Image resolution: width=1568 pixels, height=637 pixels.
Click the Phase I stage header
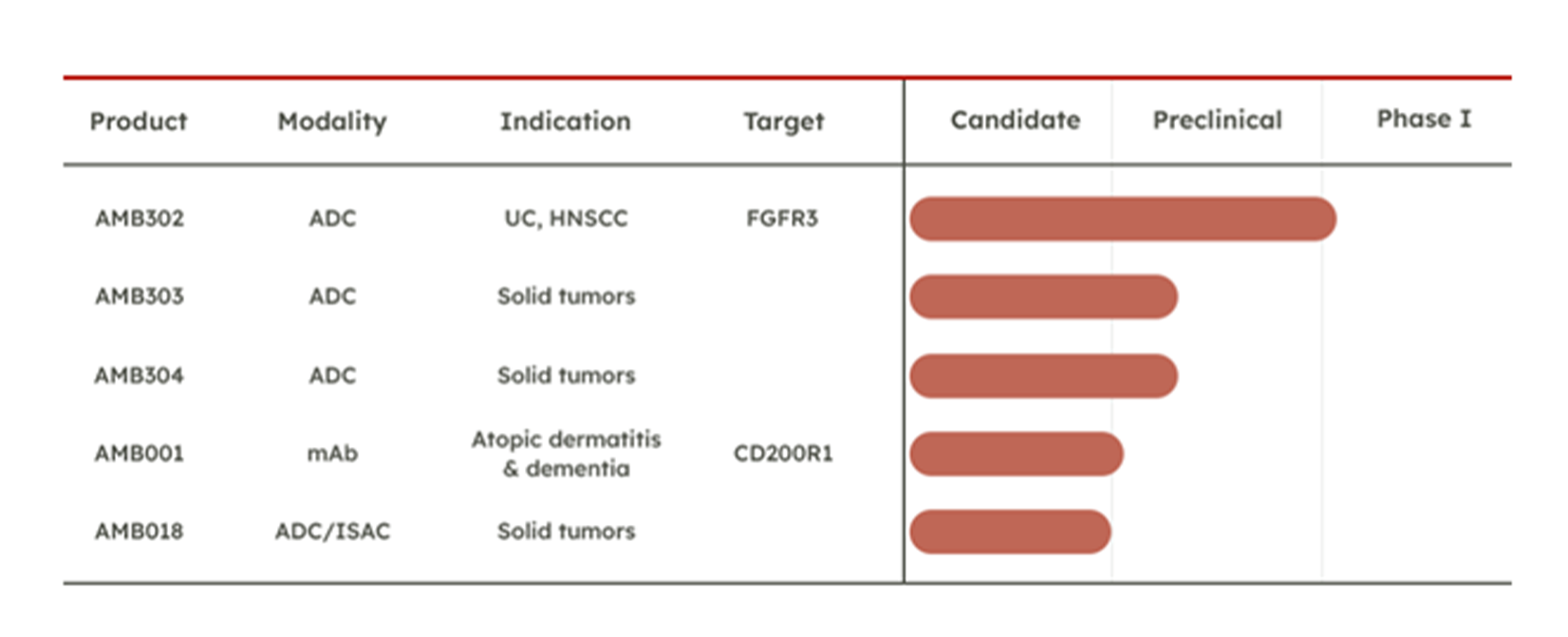1424,119
